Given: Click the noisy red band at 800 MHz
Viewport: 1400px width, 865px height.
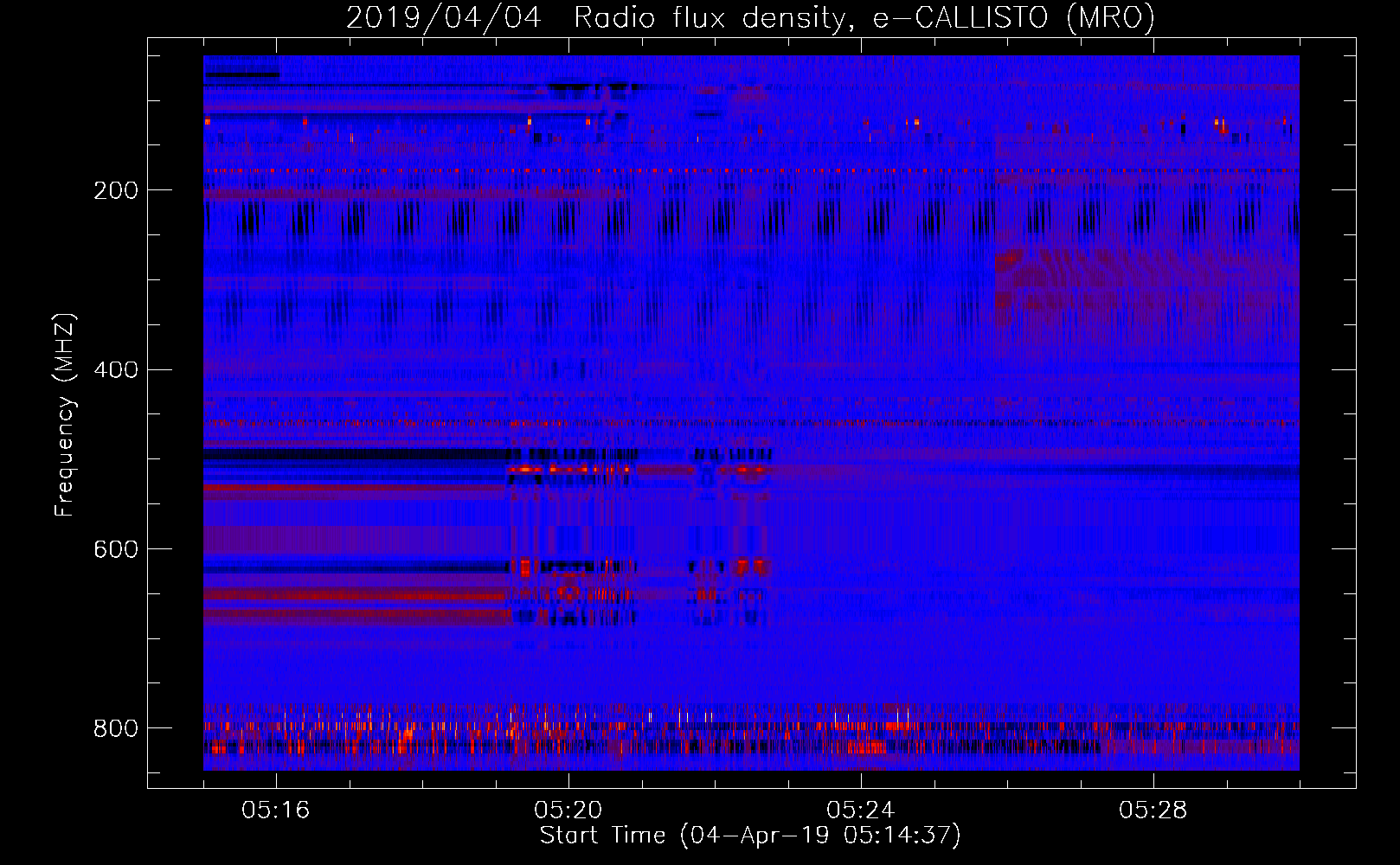Looking at the screenshot, I should pyautogui.click(x=751, y=727).
